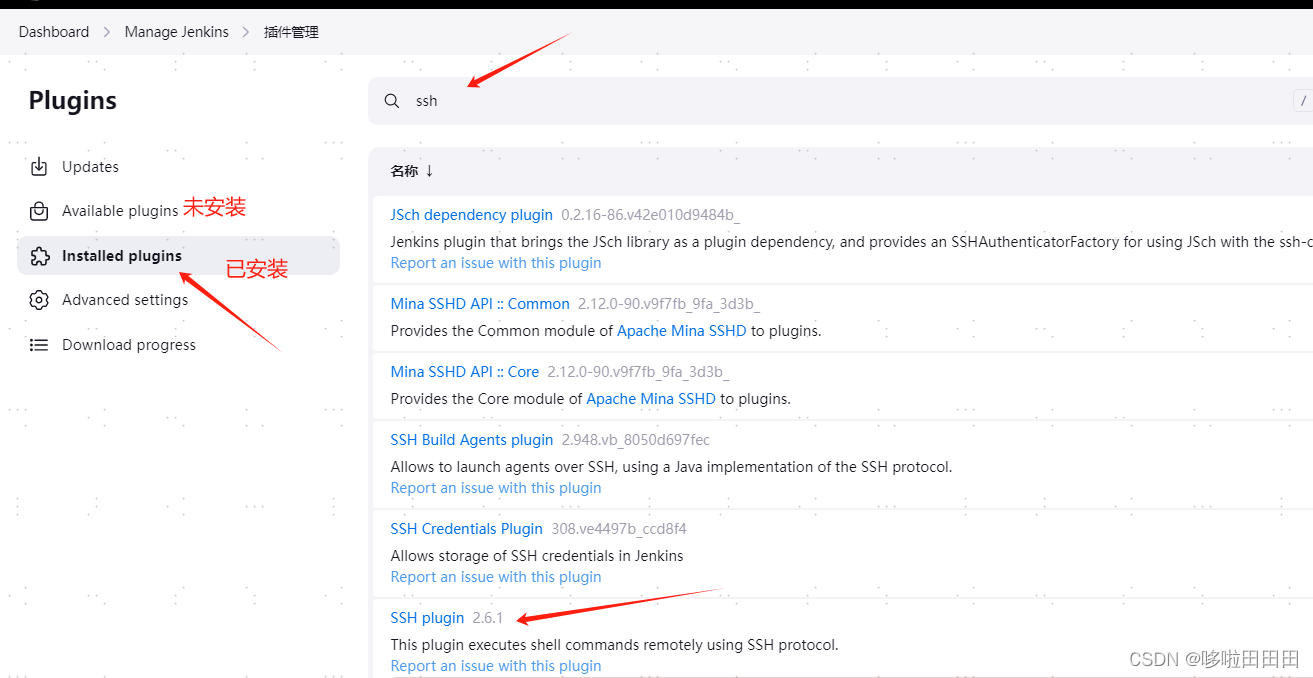Open Manage Jenkins from breadcrumb

pos(176,31)
